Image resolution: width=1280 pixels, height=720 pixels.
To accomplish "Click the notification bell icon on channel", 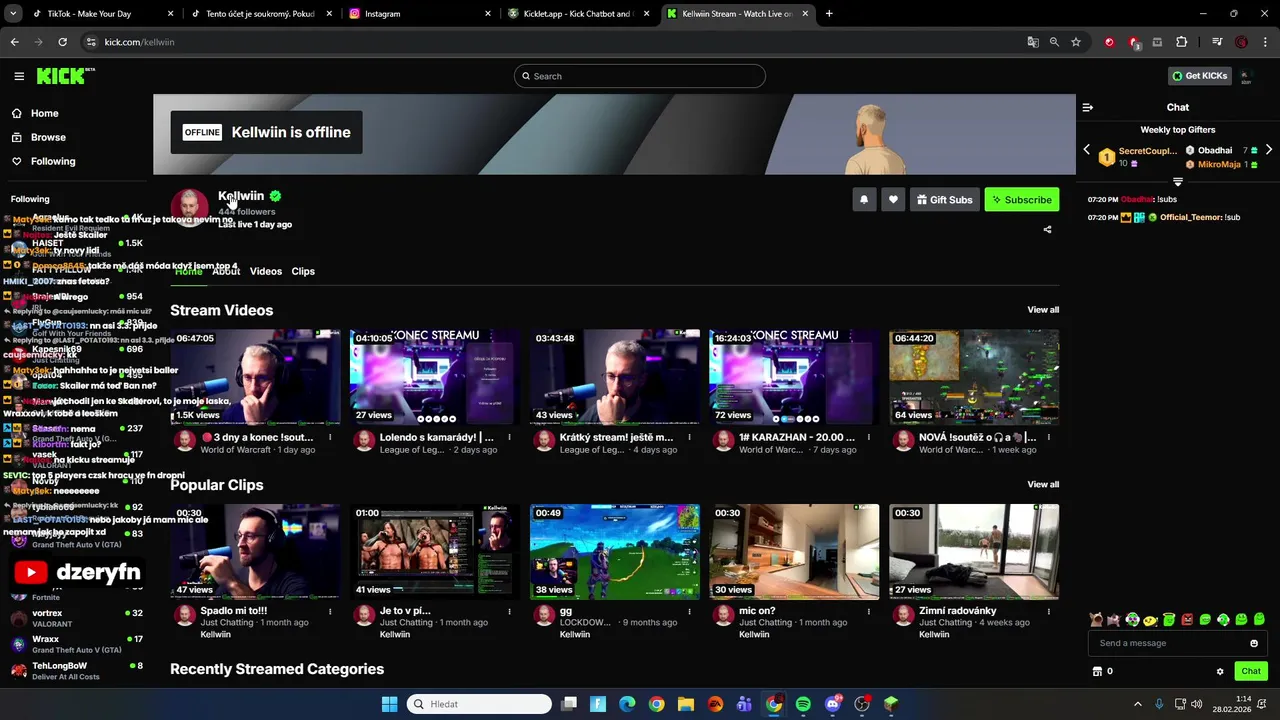I will 864,200.
